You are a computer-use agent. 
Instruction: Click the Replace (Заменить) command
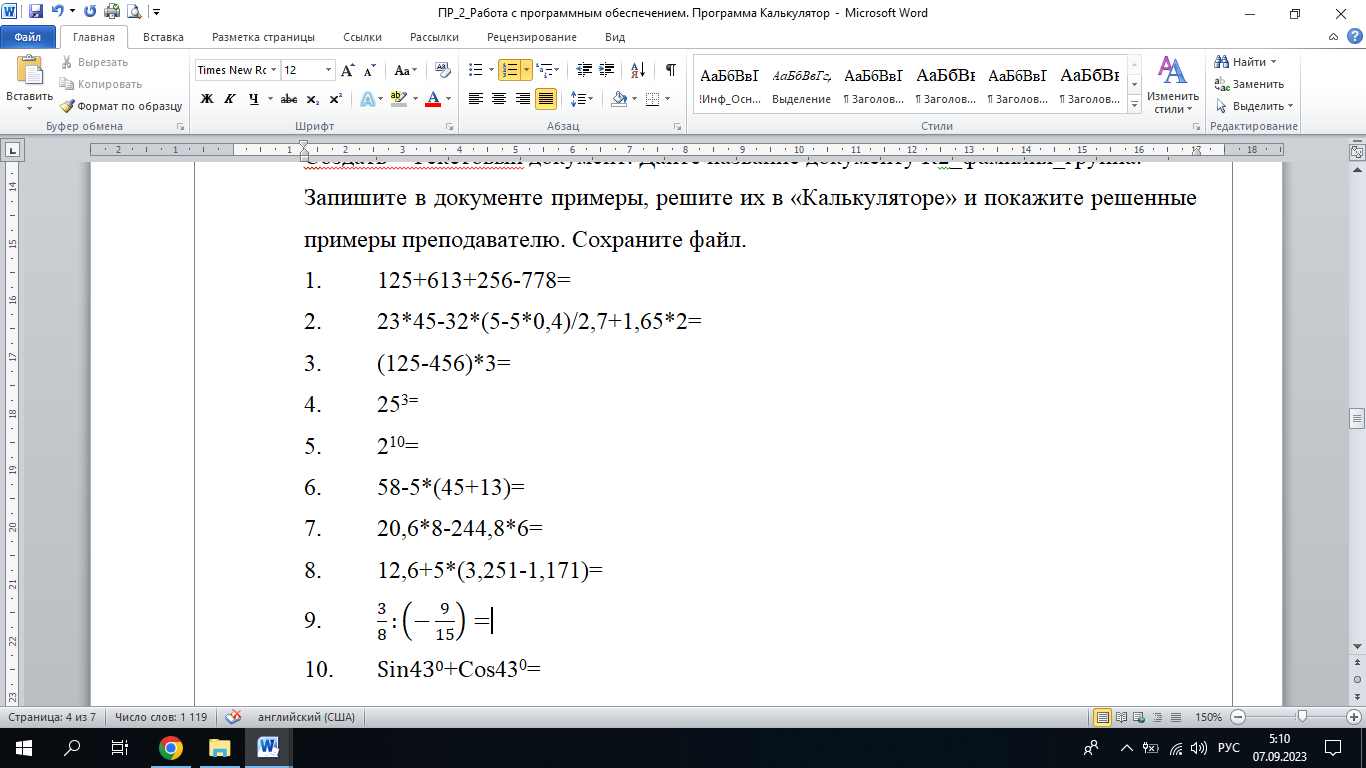pos(1250,84)
